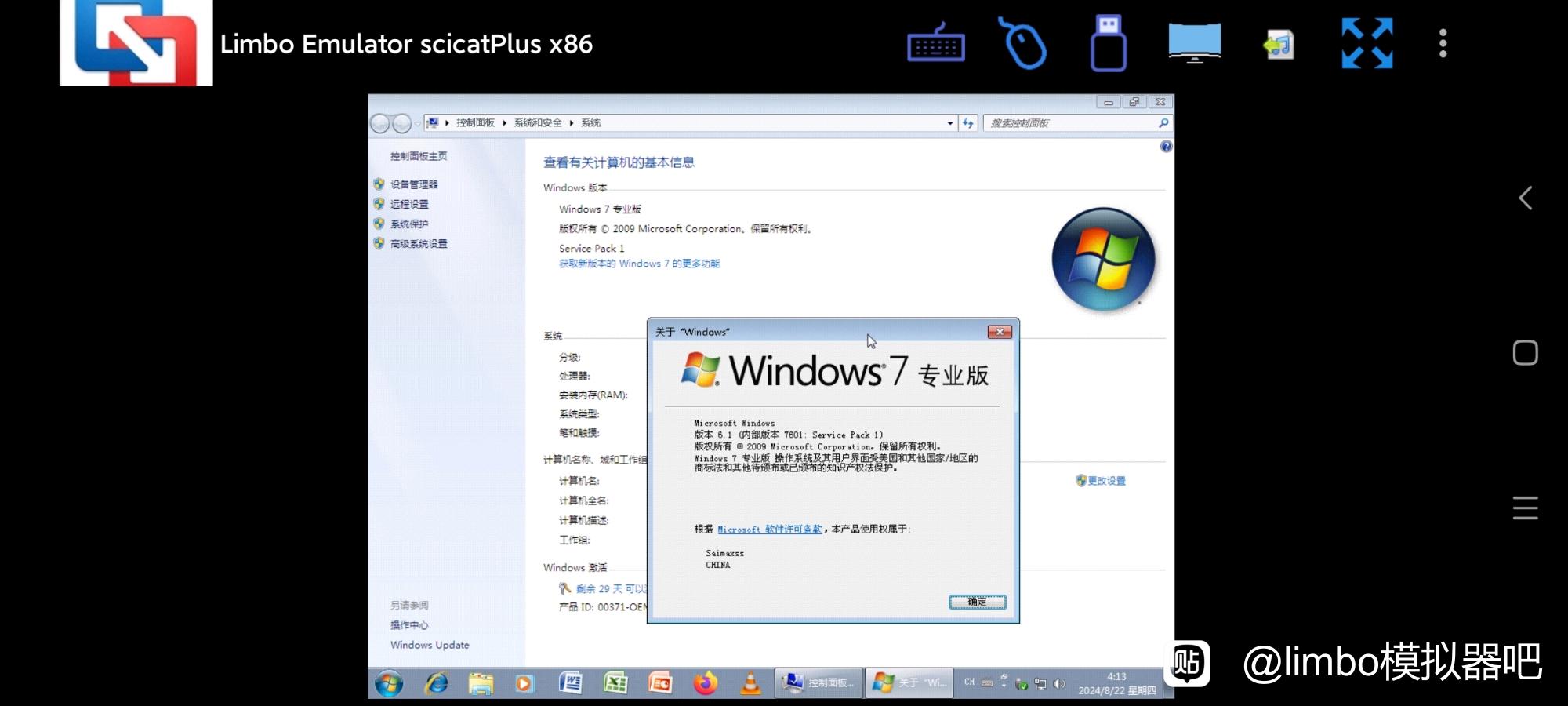Open 高级系统设置 in the sidebar

419,244
